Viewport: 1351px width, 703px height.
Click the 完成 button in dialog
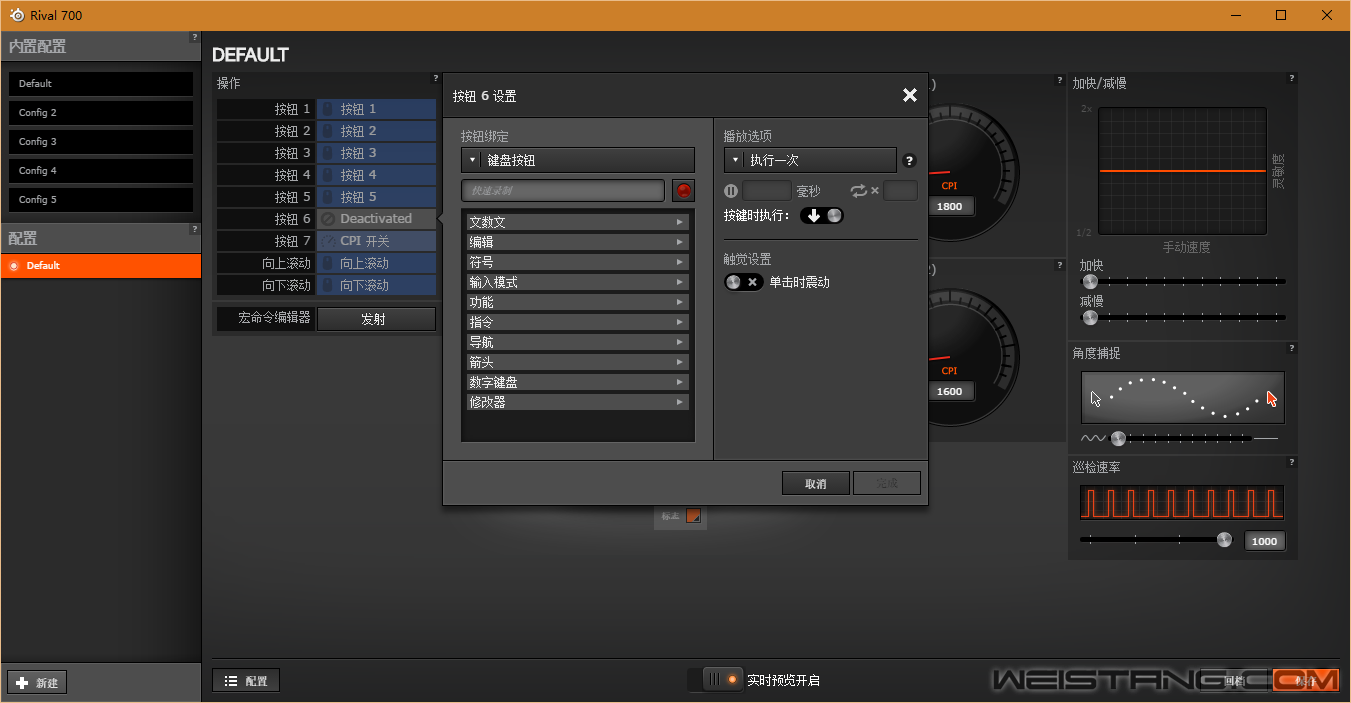[887, 483]
